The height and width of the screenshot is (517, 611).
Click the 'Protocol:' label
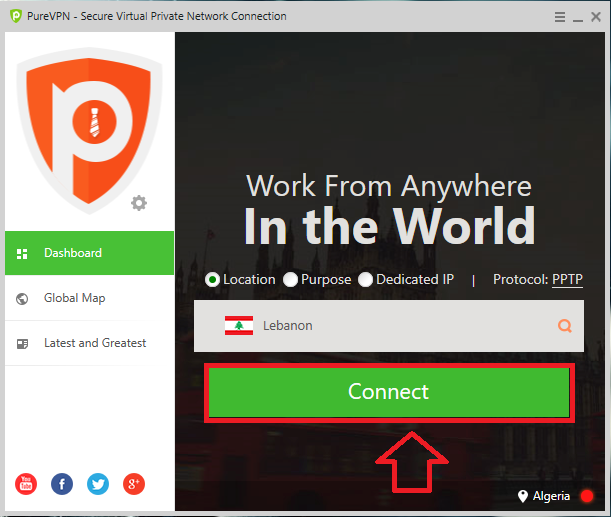pyautogui.click(x=521, y=279)
